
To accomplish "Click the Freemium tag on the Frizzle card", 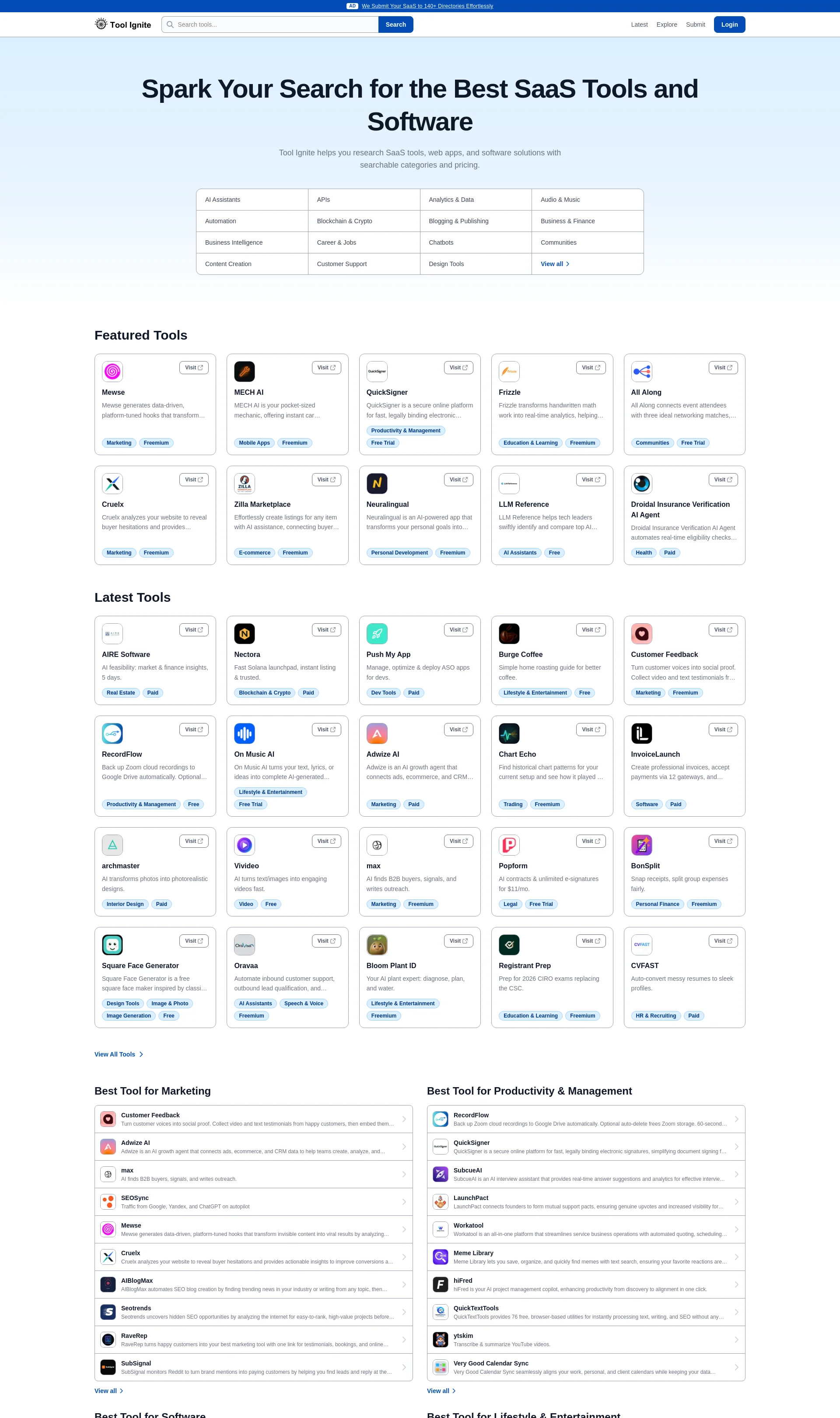I will pos(582,443).
